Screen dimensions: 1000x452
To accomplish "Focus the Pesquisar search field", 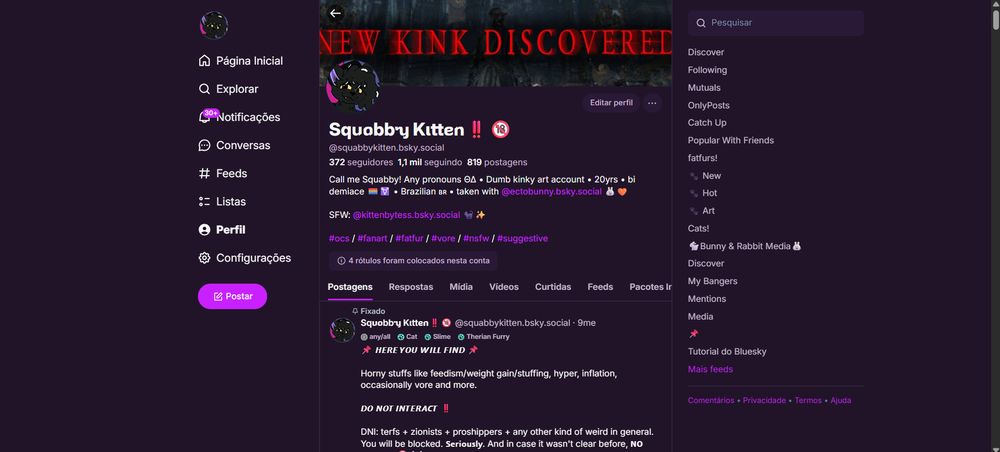I will (776, 23).
